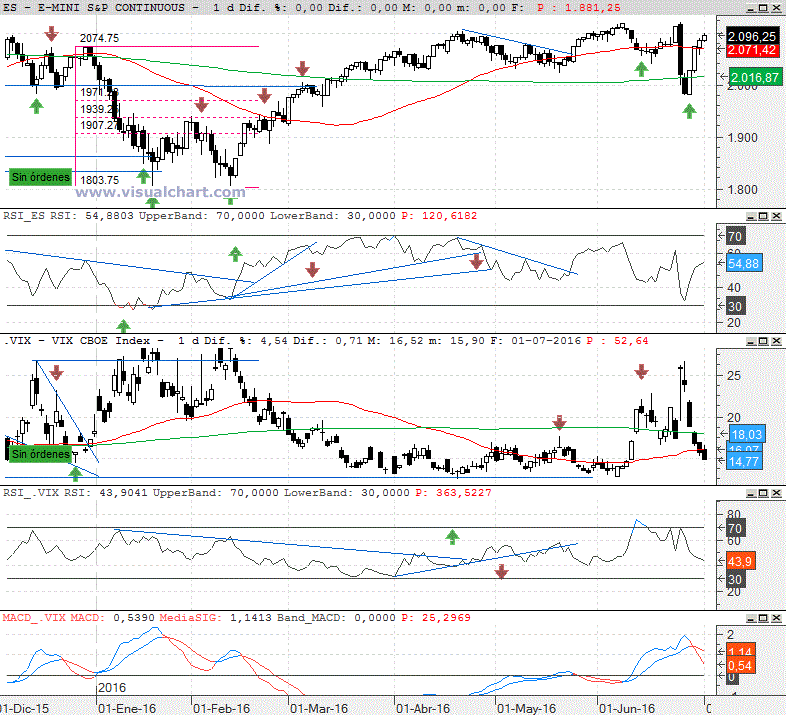Click the 14,77 VIX value tag
786x715 pixels.
pyautogui.click(x=744, y=461)
